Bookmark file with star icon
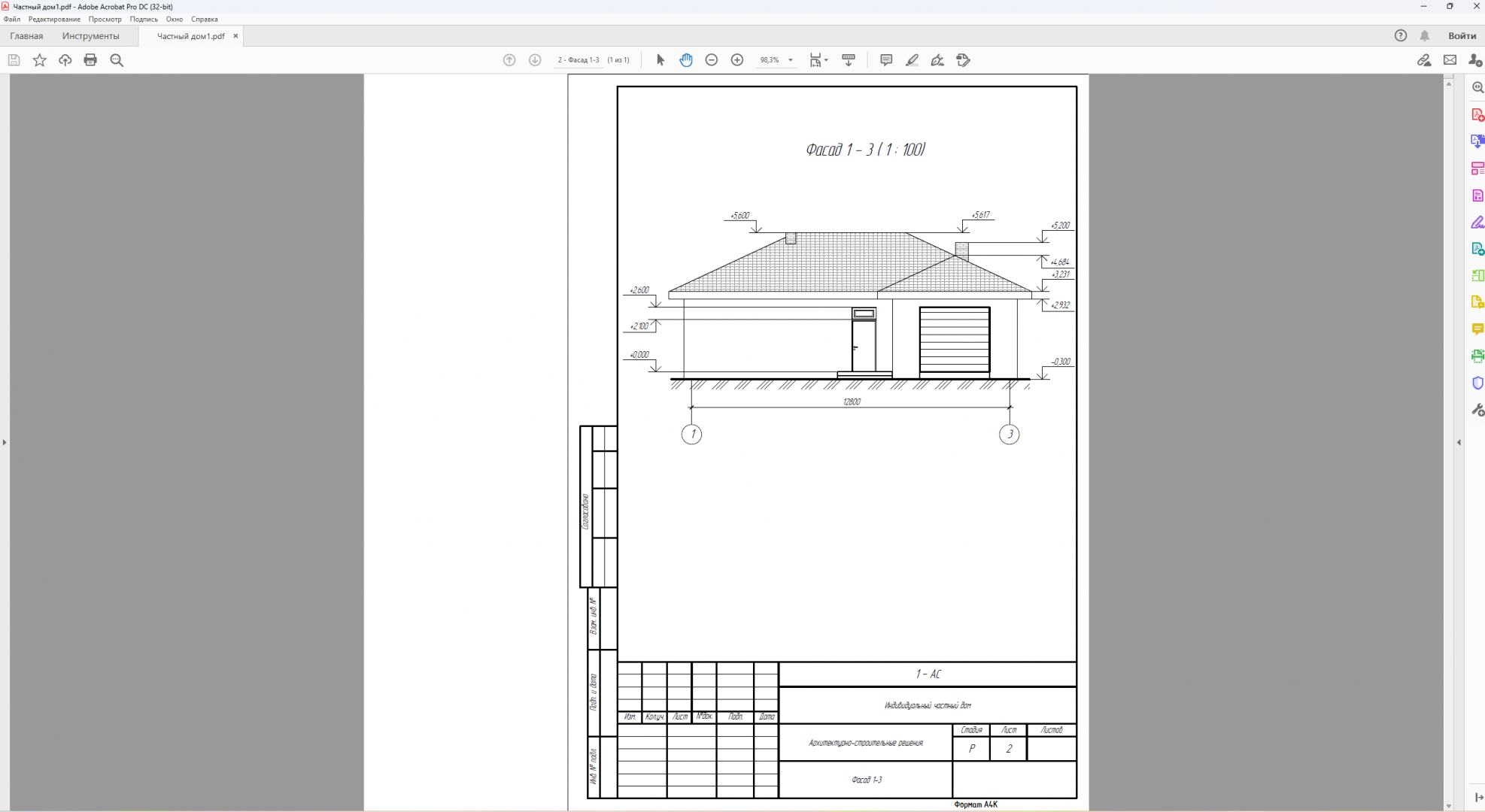 pyautogui.click(x=40, y=60)
